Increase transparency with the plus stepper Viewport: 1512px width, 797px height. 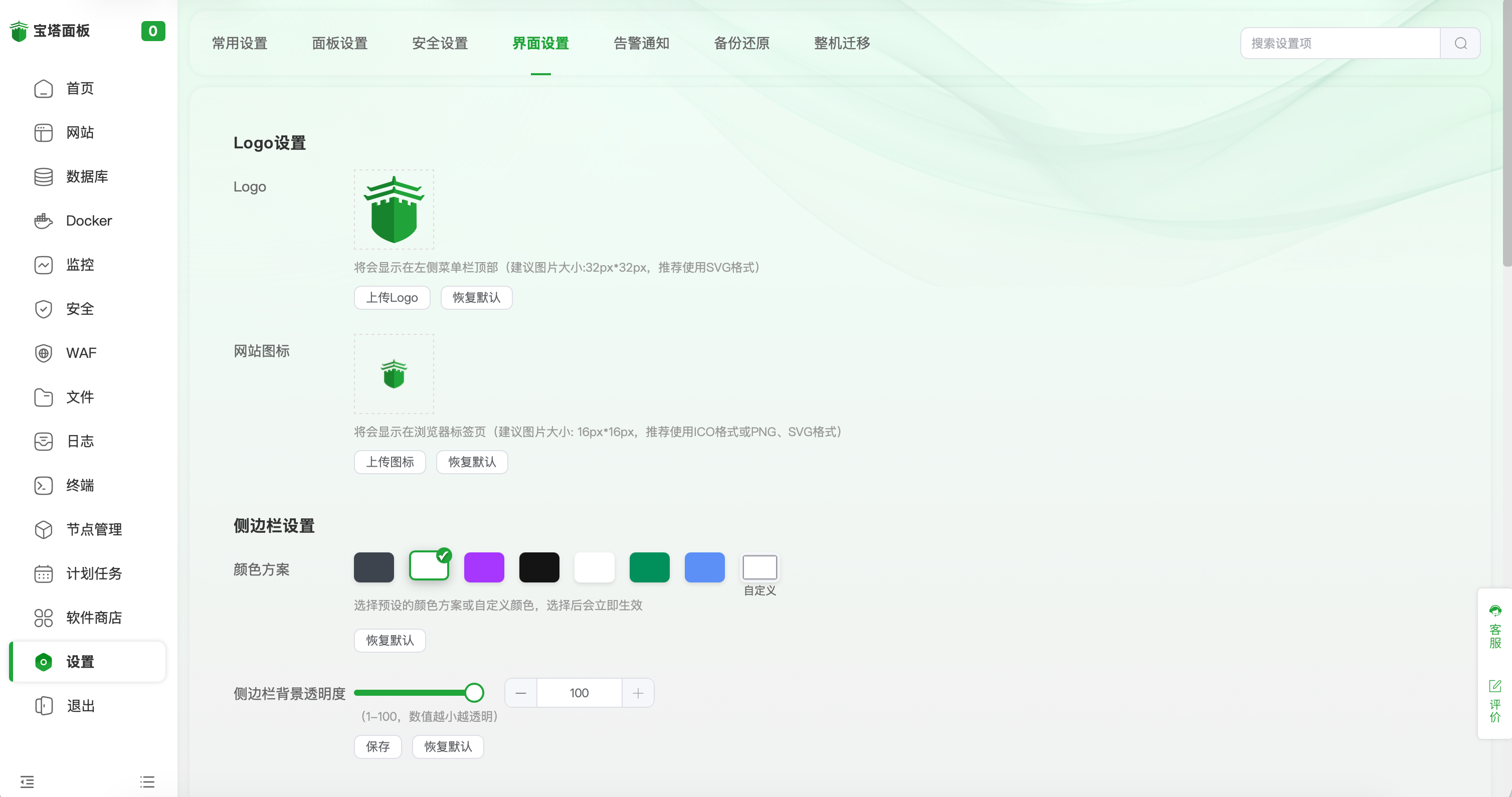coord(638,693)
